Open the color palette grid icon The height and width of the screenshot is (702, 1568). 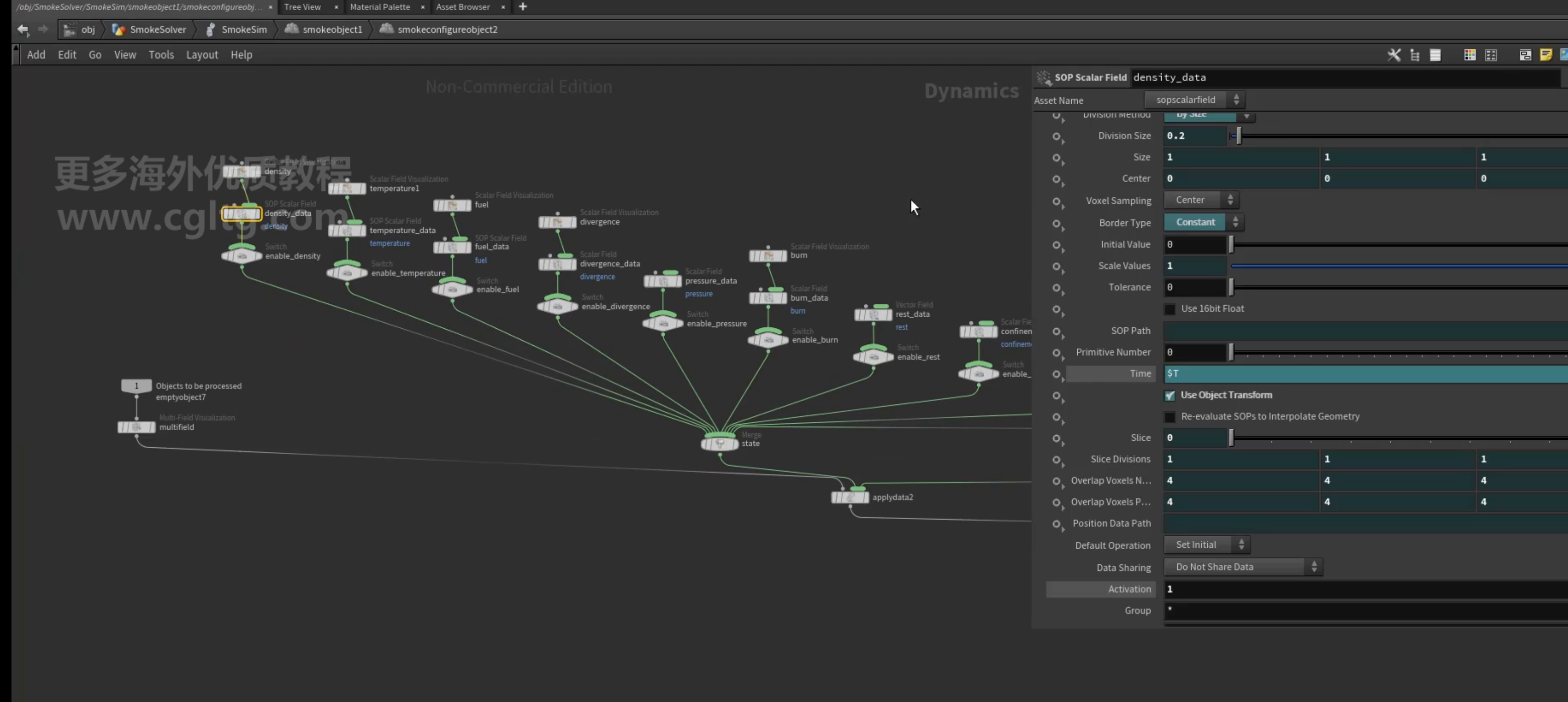1469,55
